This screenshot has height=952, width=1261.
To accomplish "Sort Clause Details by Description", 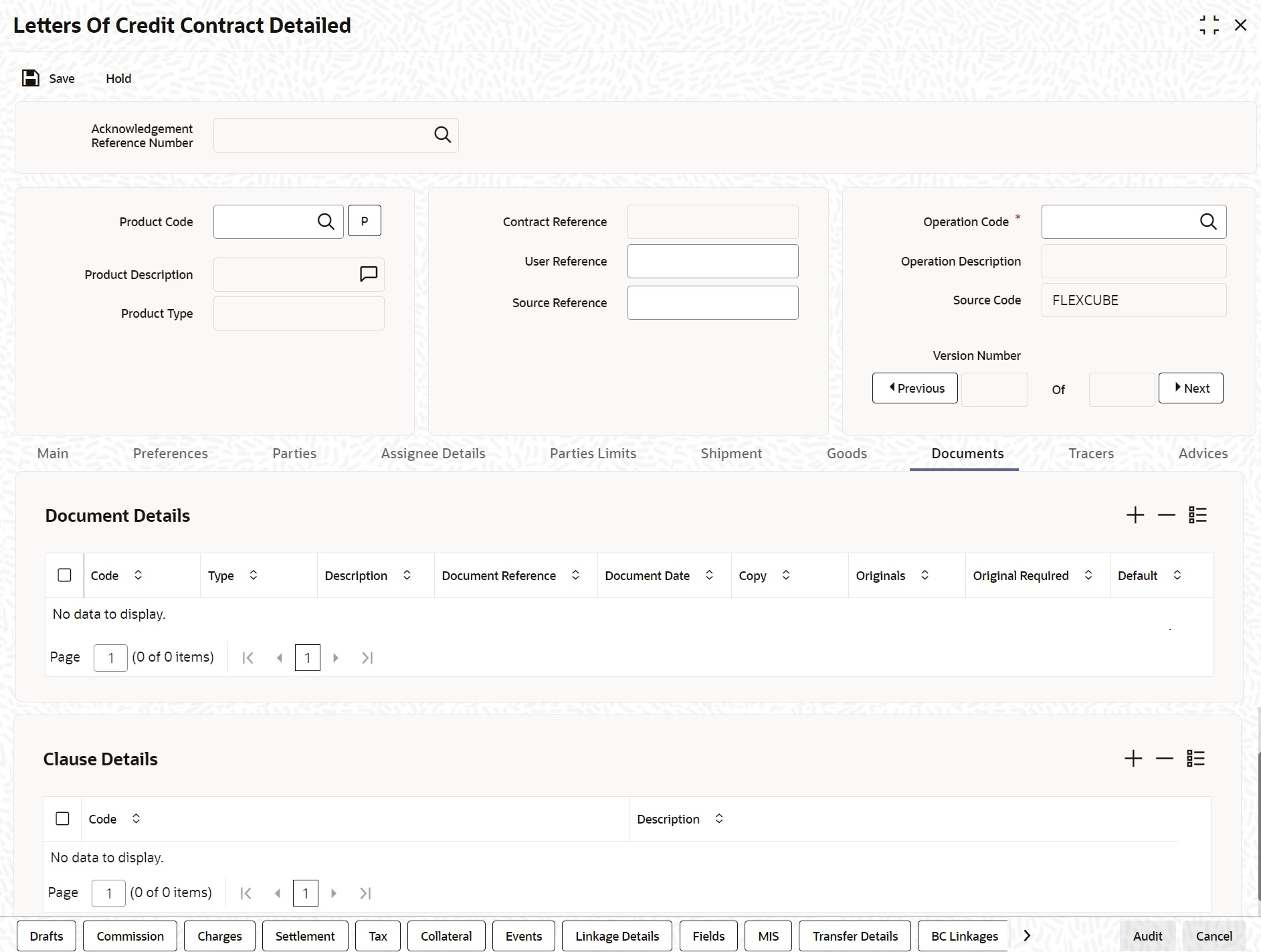I will pyautogui.click(x=719, y=819).
